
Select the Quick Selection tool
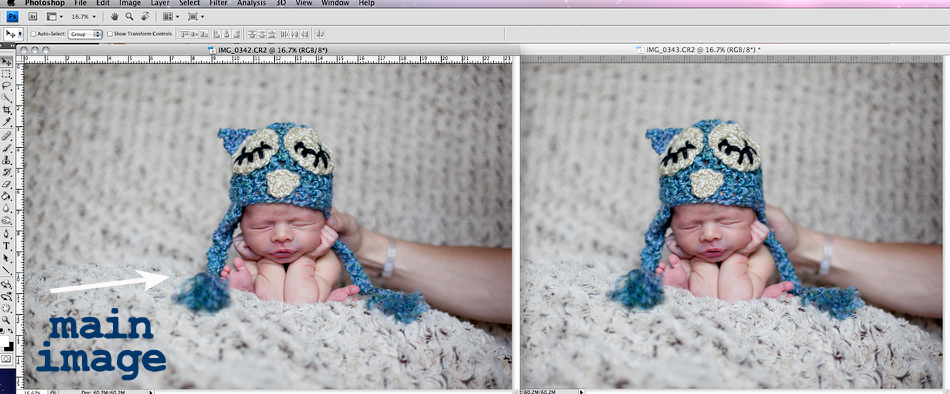7,98
